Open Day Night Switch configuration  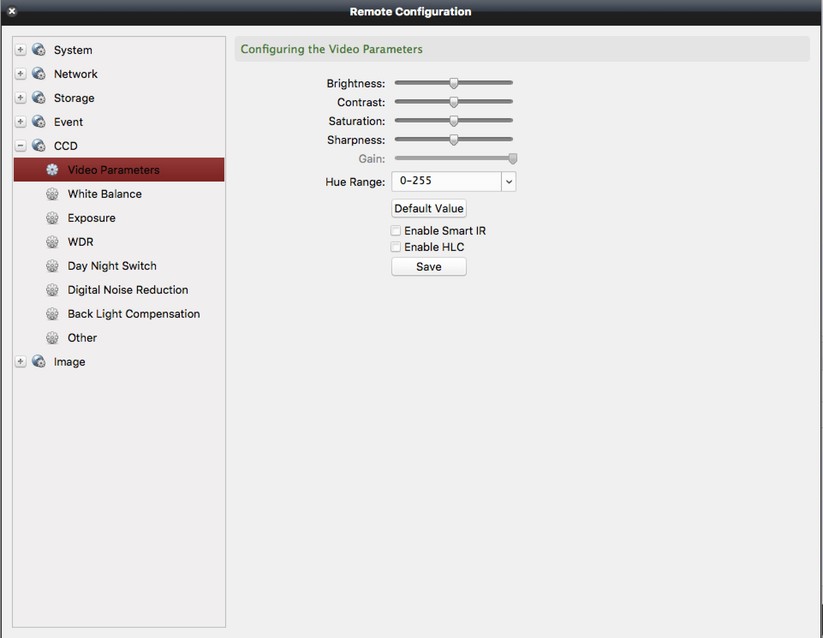pyautogui.click(x=52, y=265)
